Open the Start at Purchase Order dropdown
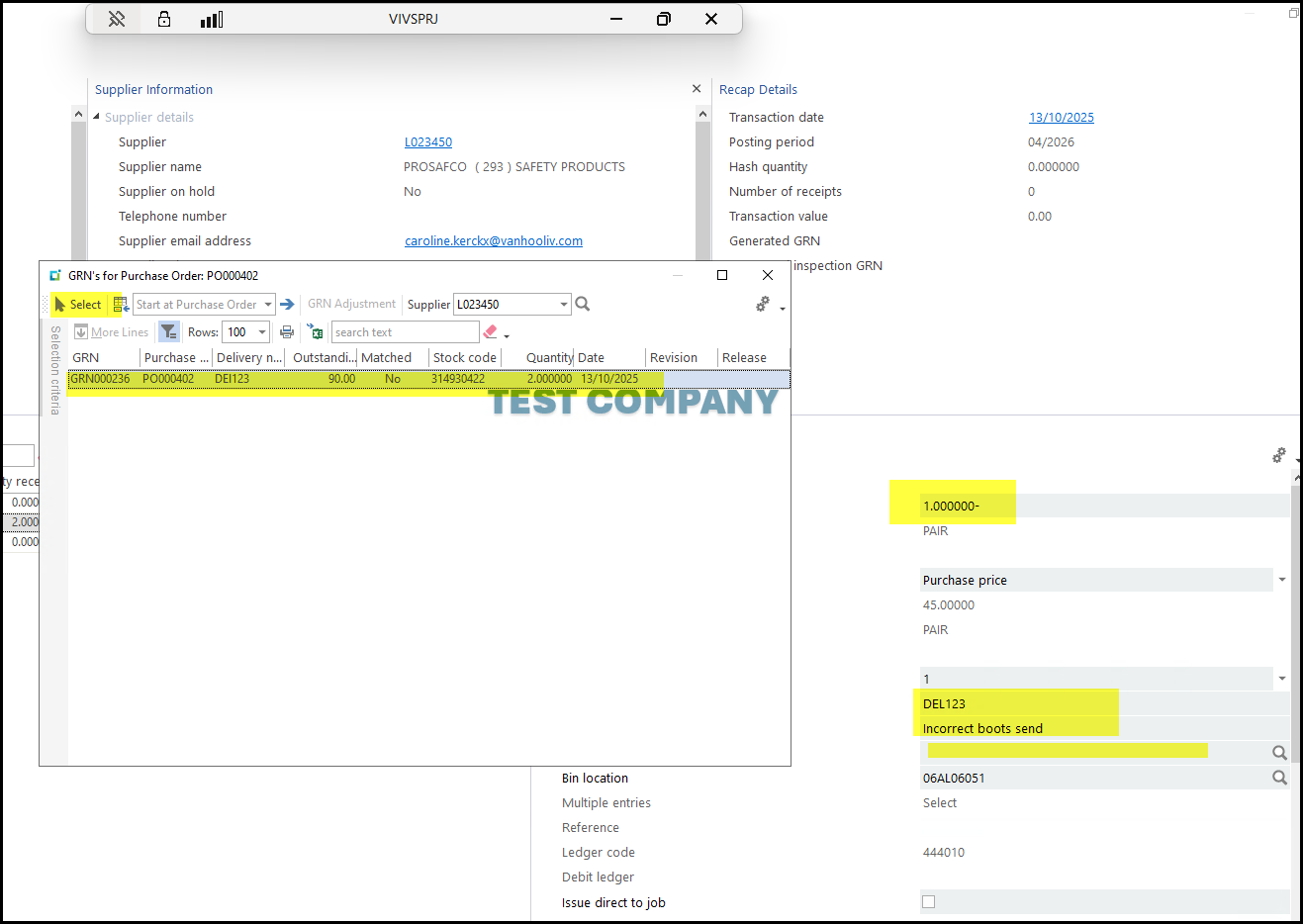This screenshot has width=1303, height=924. pyautogui.click(x=268, y=305)
